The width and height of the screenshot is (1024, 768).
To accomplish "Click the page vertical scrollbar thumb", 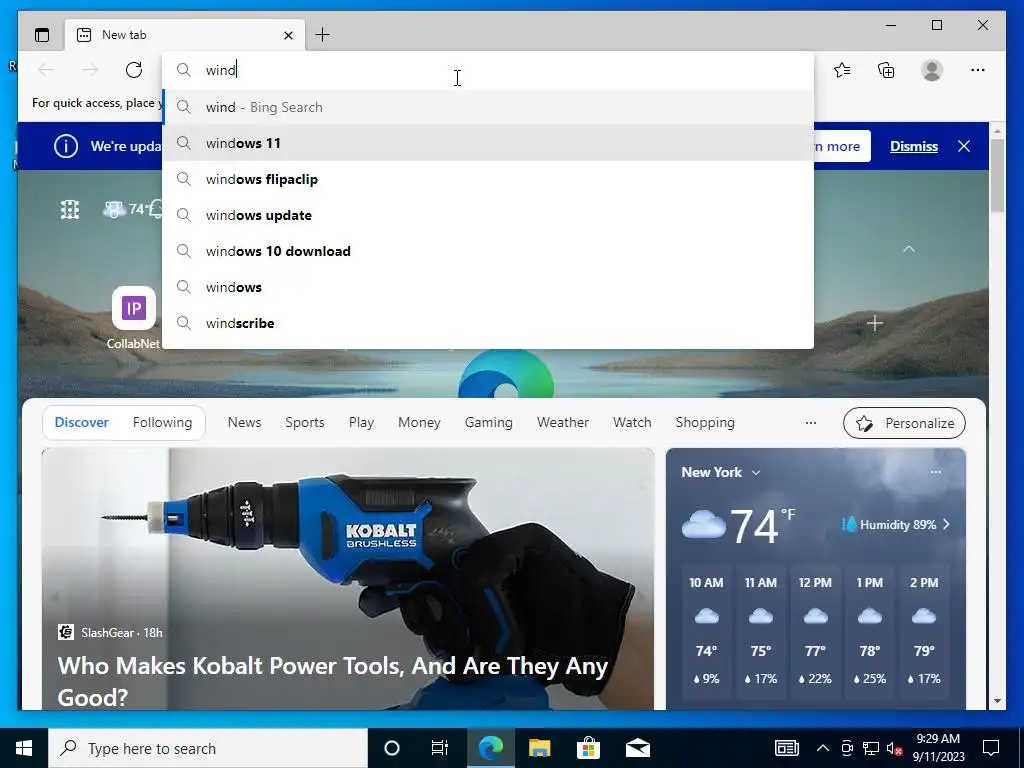I will [x=997, y=175].
